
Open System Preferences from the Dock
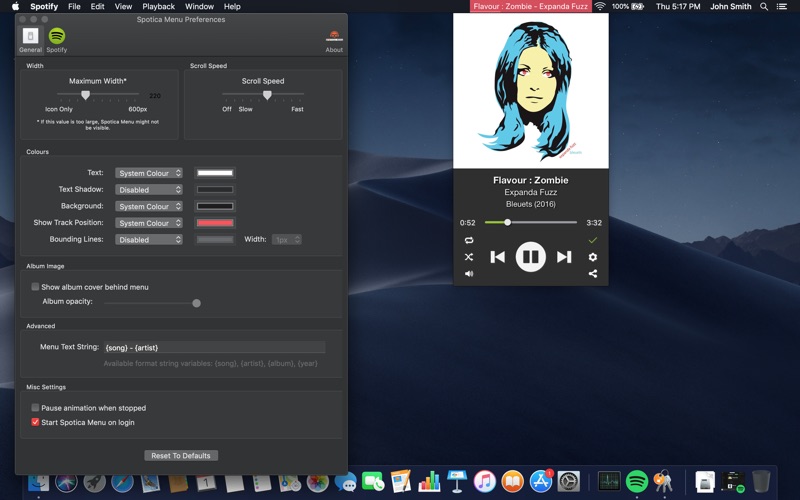pyautogui.click(x=568, y=481)
